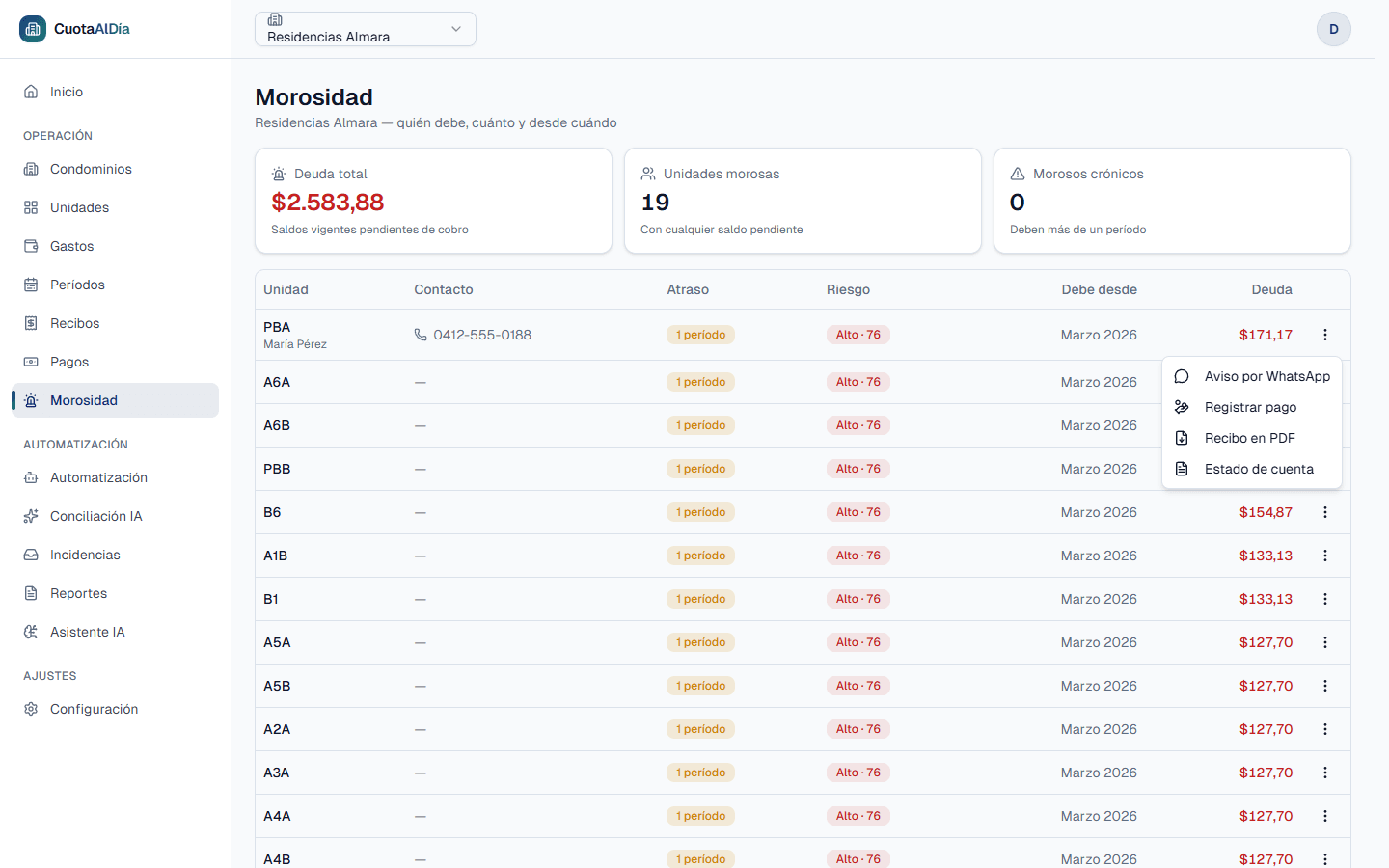Open Automatización robot icon in sidebar
This screenshot has height=868, width=1389.
(x=31, y=477)
